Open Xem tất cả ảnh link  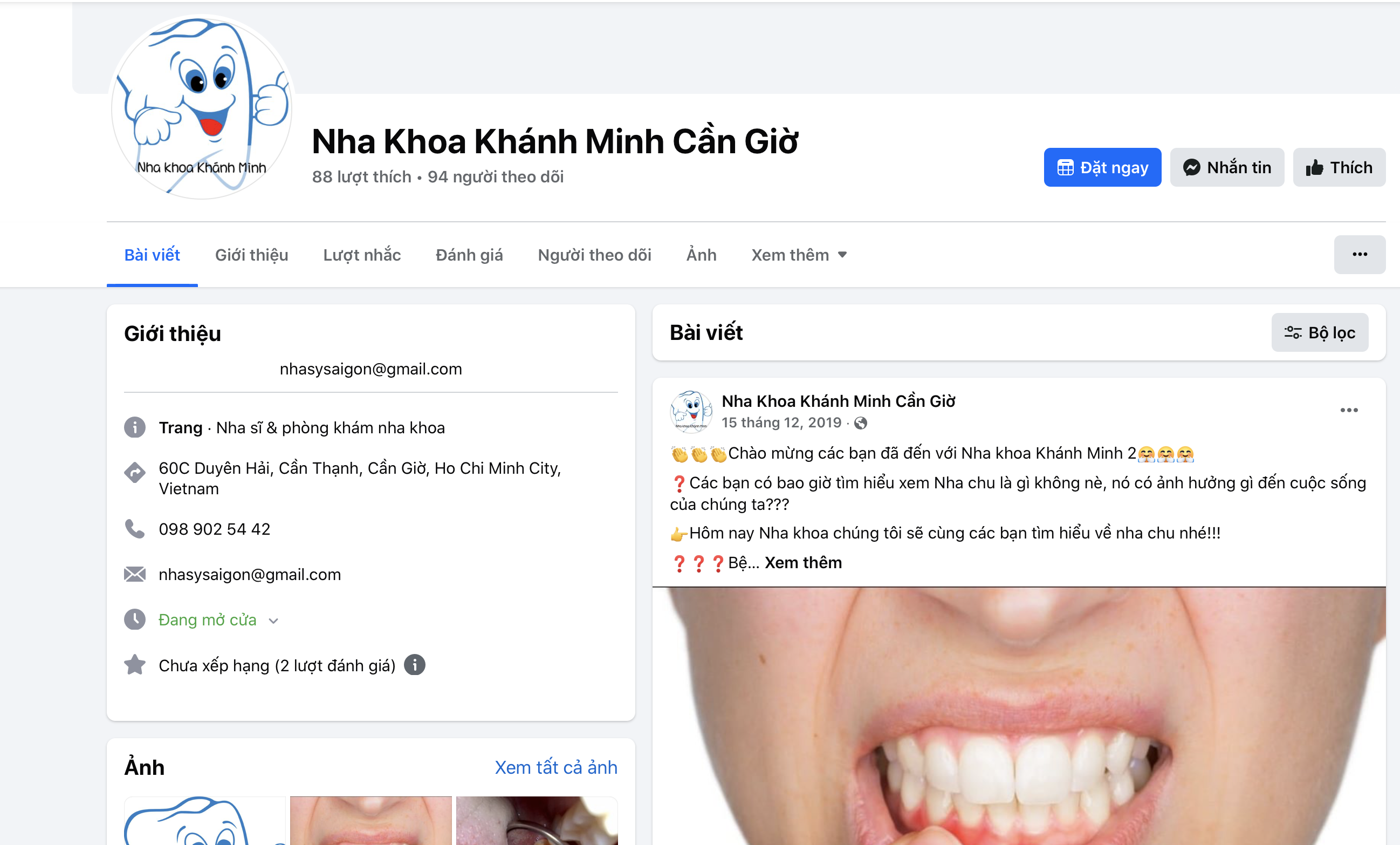click(555, 767)
